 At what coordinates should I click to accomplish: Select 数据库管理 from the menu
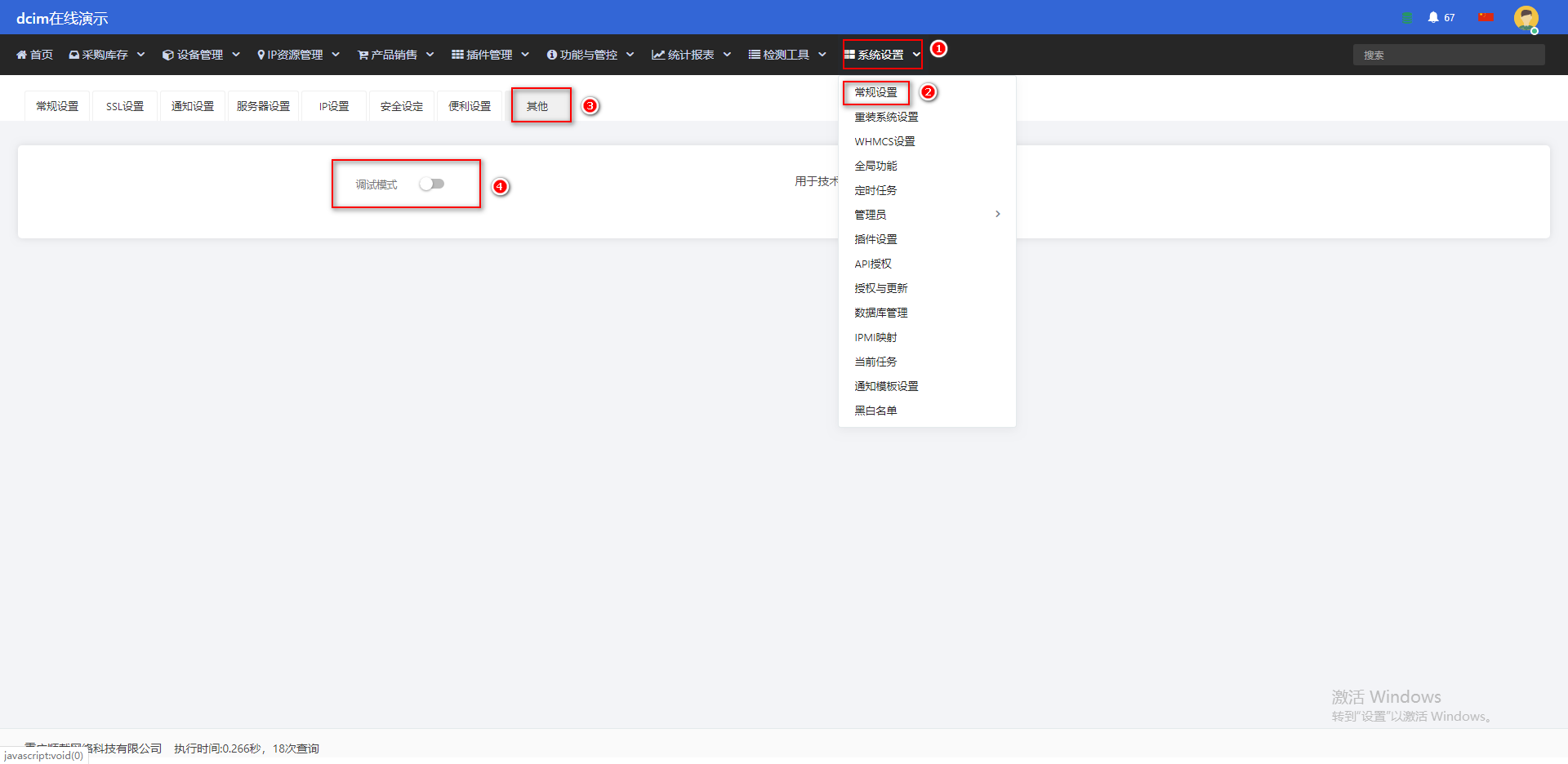[x=881, y=313]
